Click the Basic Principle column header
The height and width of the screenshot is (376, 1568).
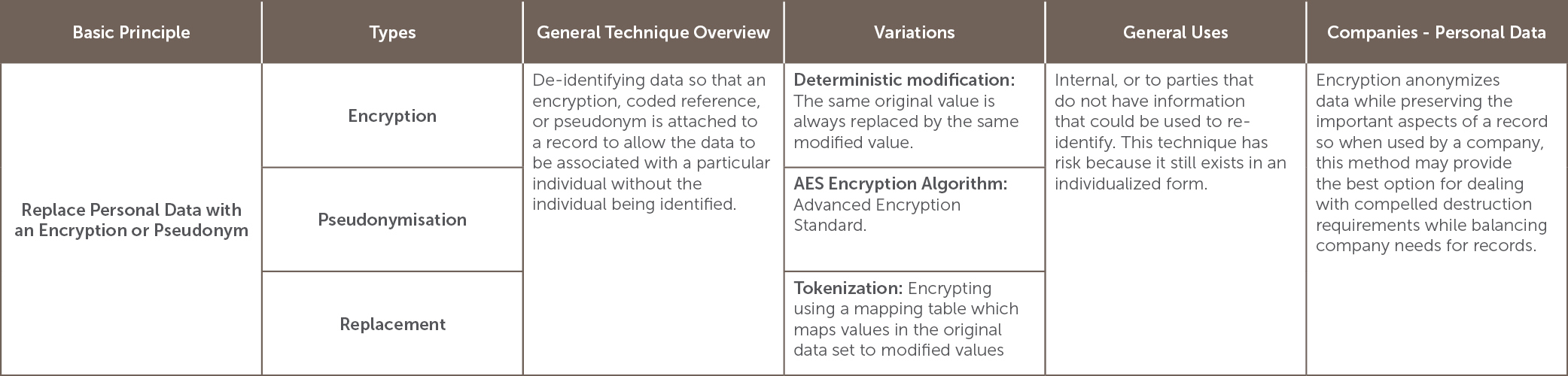[x=131, y=32]
